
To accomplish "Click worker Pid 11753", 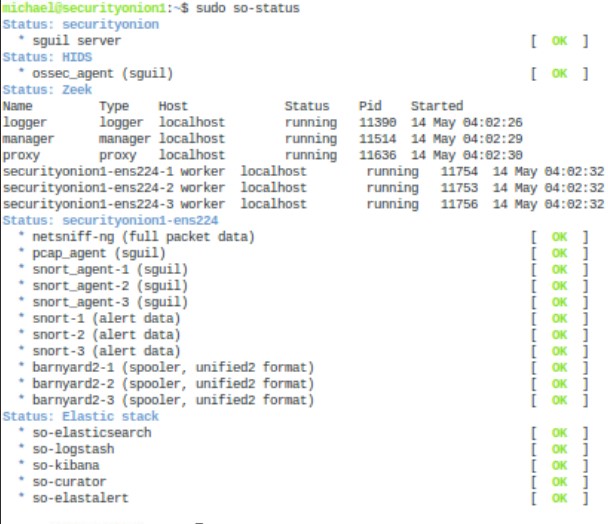I will click(x=459, y=187).
